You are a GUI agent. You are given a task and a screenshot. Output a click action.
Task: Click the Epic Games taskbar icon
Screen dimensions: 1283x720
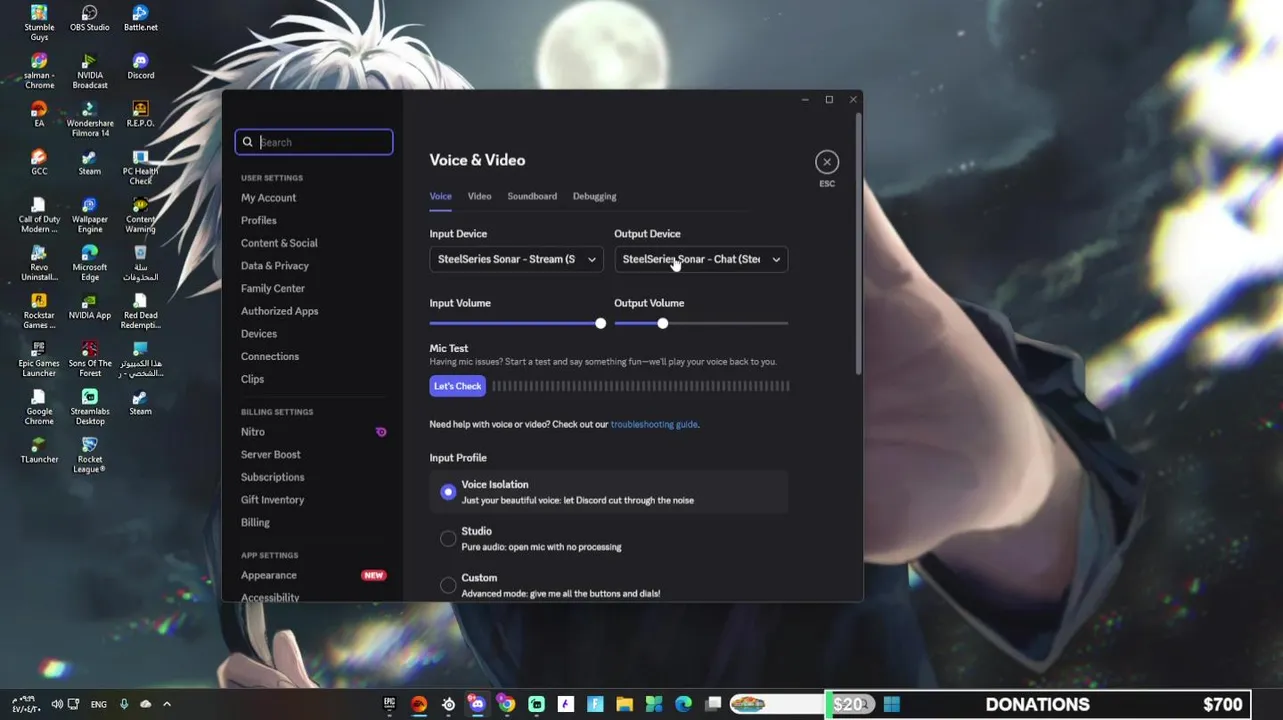[389, 704]
